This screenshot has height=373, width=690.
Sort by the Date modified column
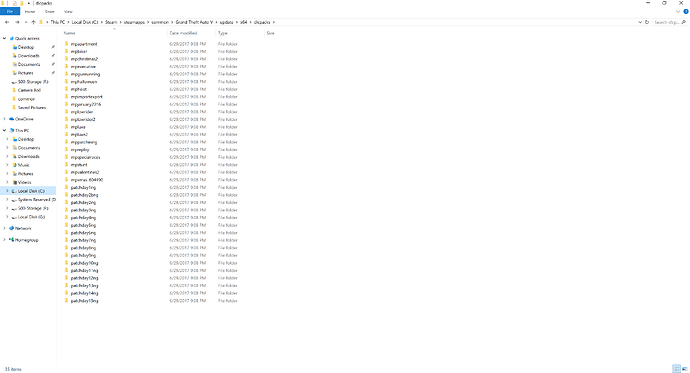coord(184,33)
